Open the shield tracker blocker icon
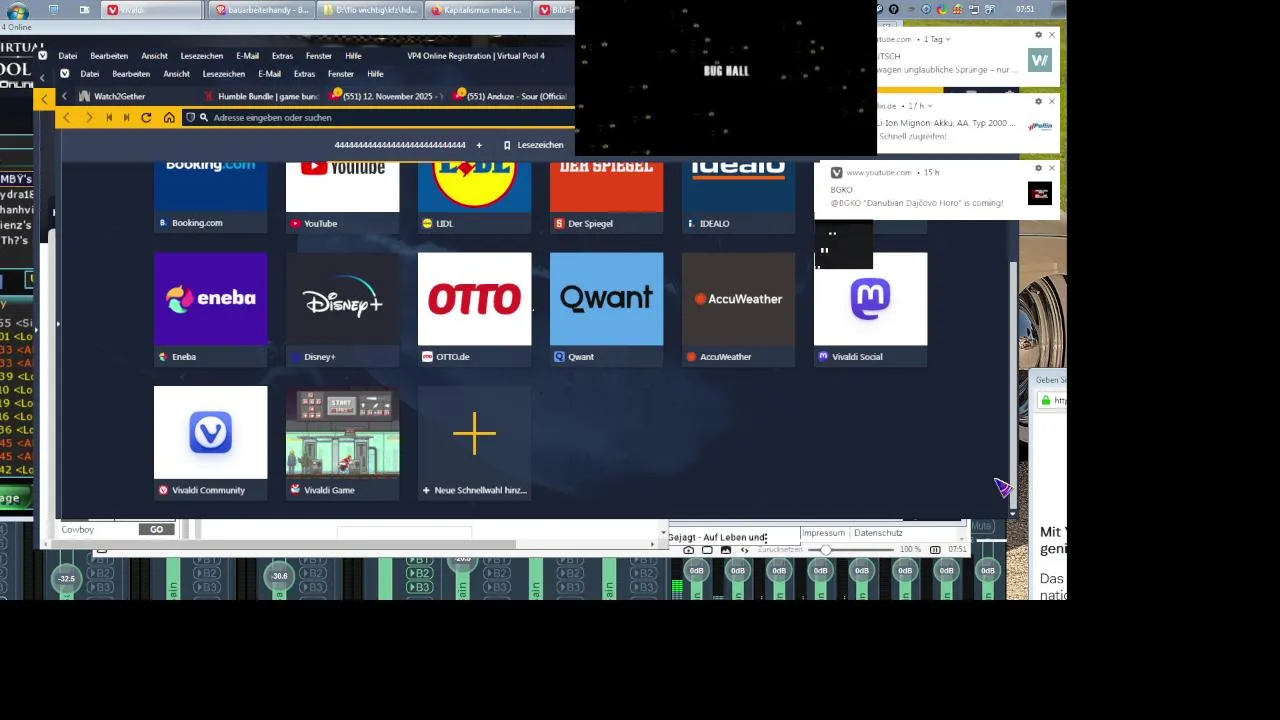The width and height of the screenshot is (1280, 720). (x=190, y=117)
